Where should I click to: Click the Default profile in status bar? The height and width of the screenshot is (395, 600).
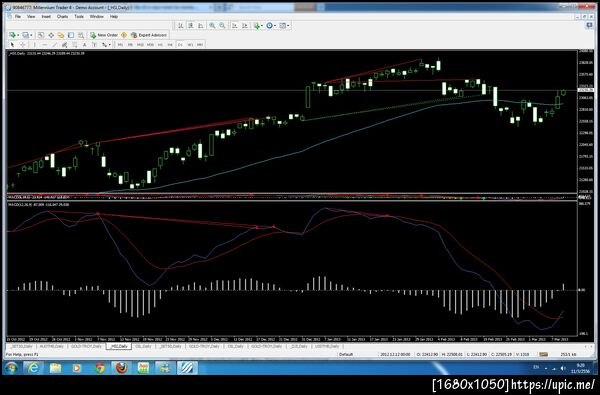[x=346, y=354]
